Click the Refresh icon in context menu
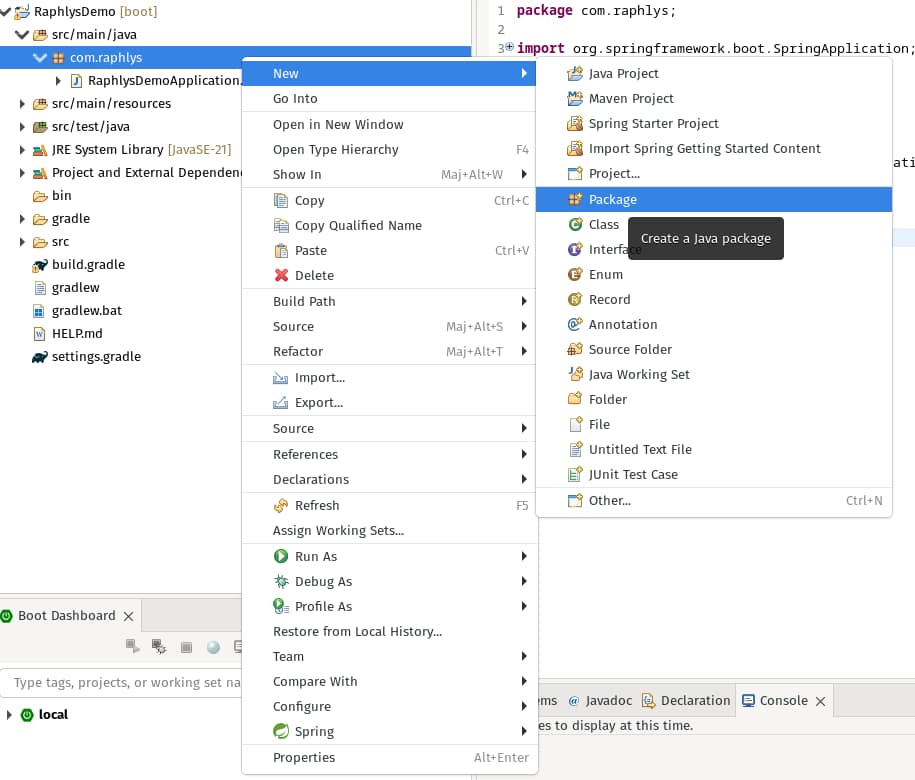This screenshot has width=915, height=780. (281, 505)
